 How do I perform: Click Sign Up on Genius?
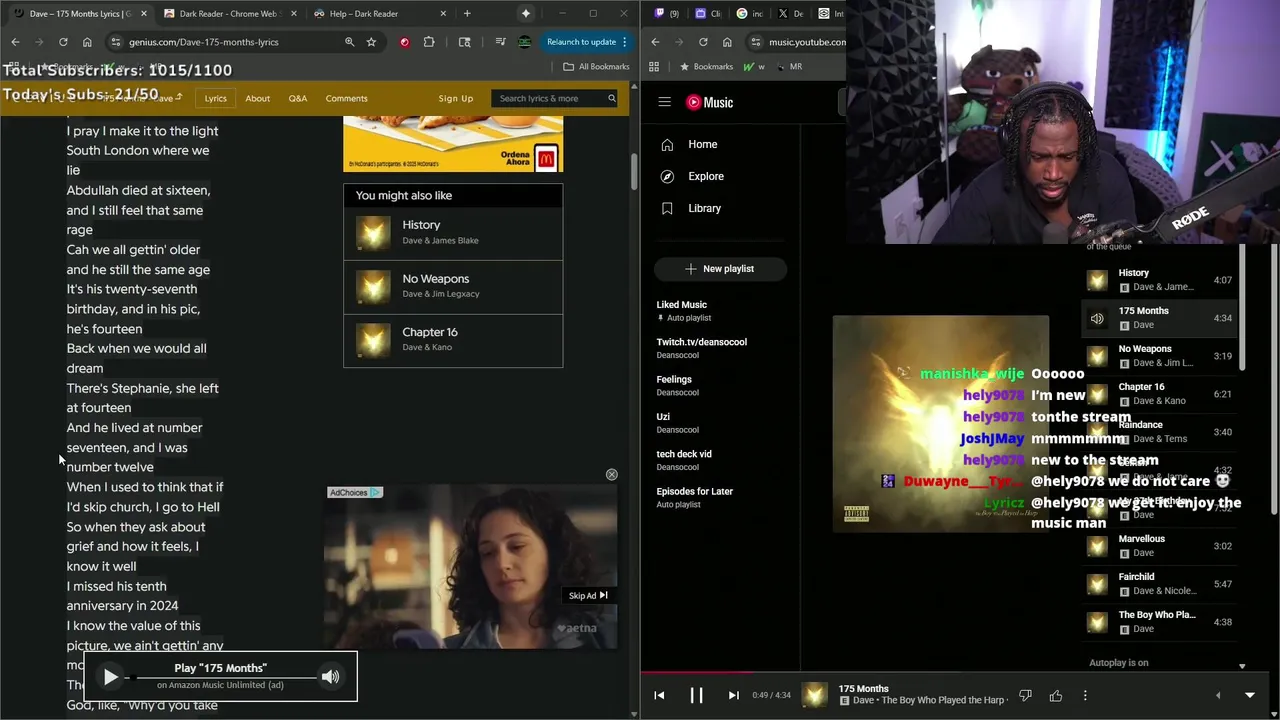pyautogui.click(x=455, y=98)
